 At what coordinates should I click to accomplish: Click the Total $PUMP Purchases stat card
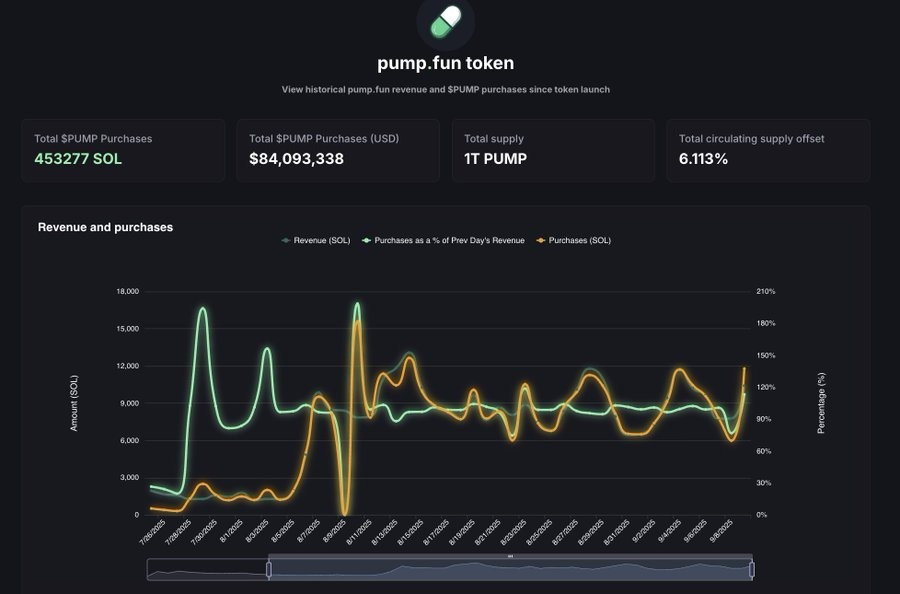pyautogui.click(x=122, y=150)
